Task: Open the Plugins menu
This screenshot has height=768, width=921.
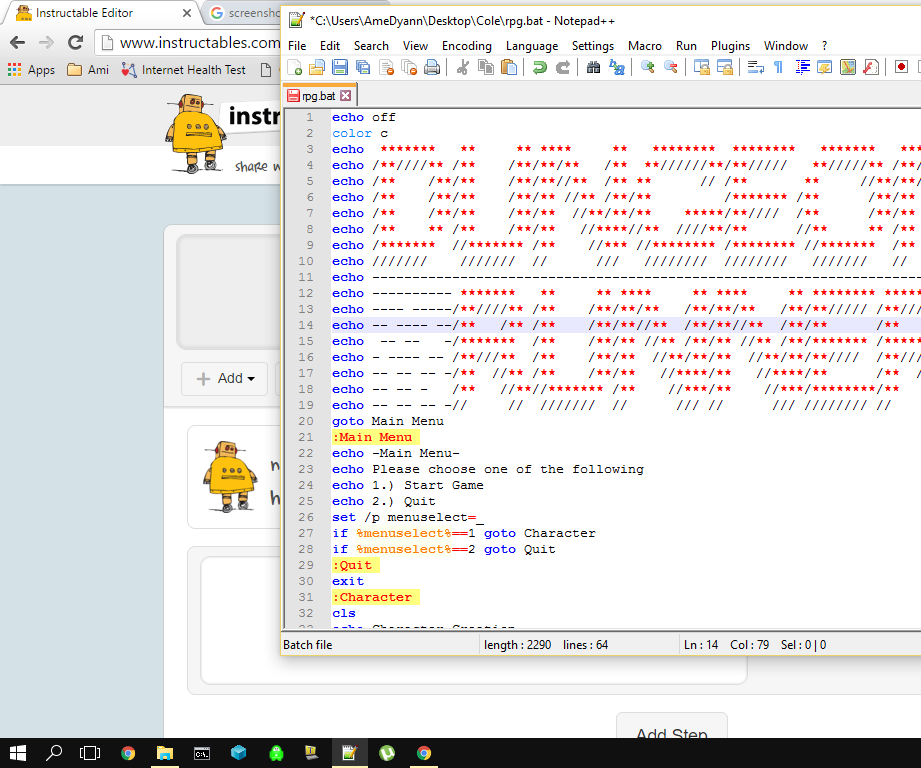Action: (730, 46)
